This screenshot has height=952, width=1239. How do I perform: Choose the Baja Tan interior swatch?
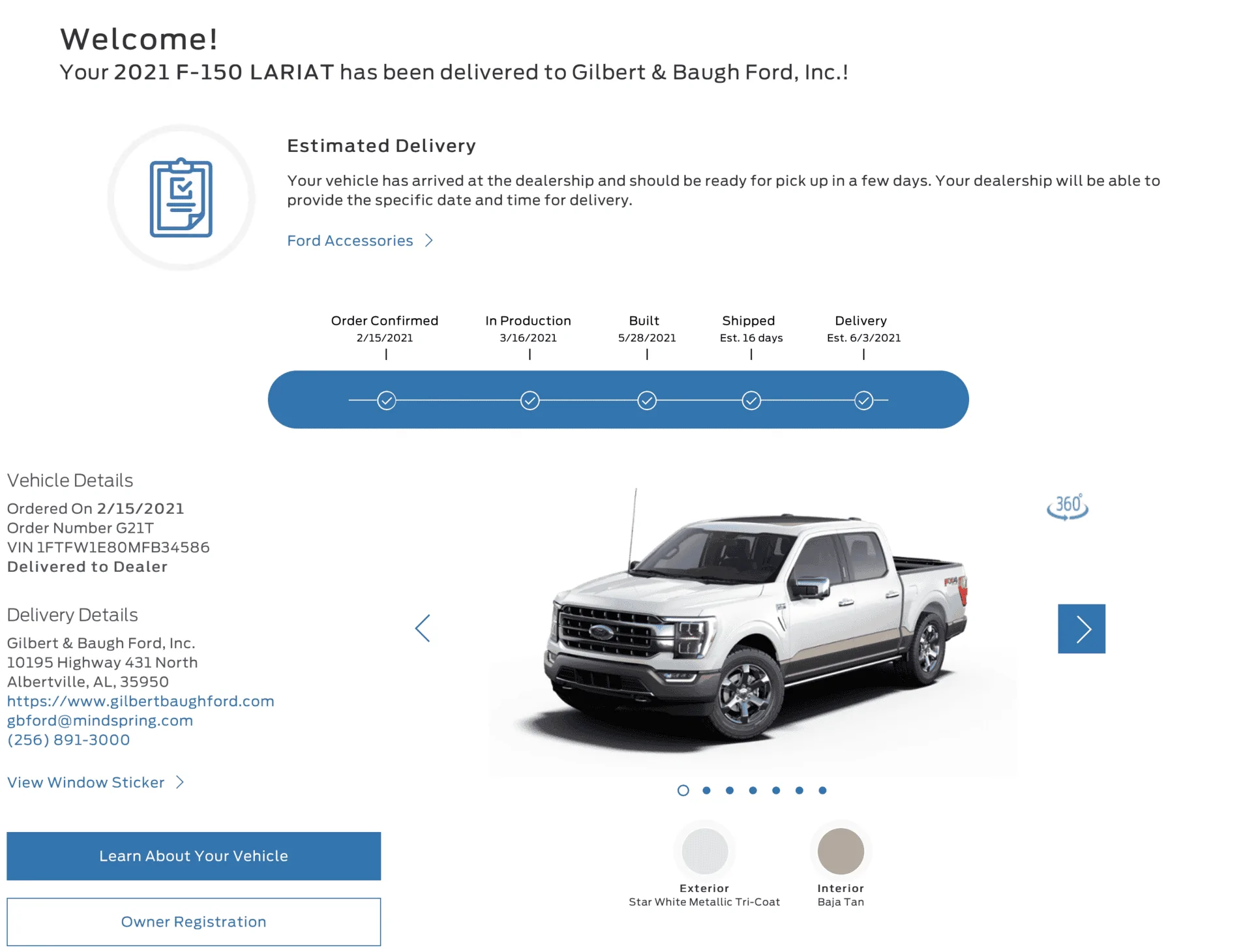click(x=841, y=851)
